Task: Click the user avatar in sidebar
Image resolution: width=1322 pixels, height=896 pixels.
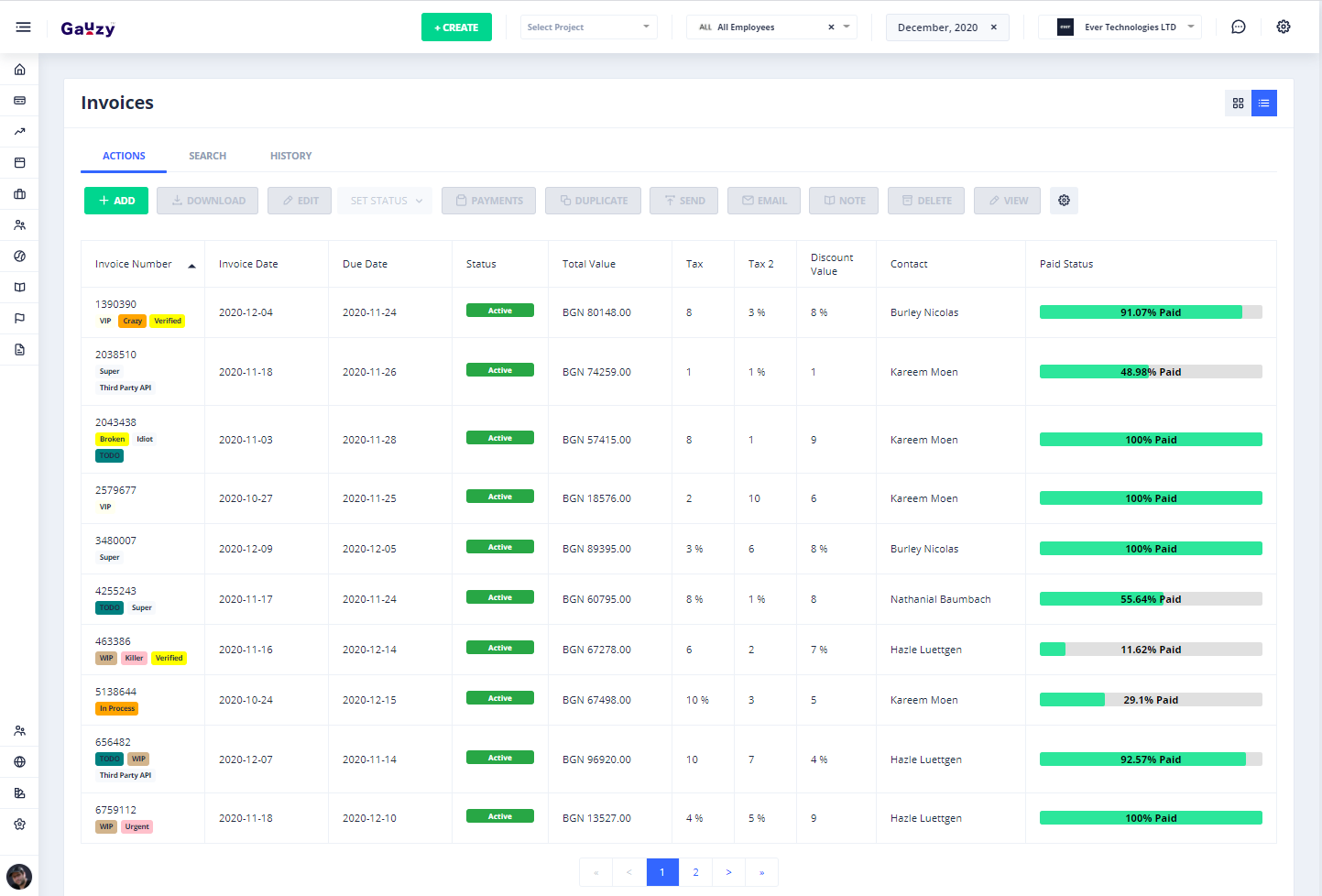Action: [19, 877]
